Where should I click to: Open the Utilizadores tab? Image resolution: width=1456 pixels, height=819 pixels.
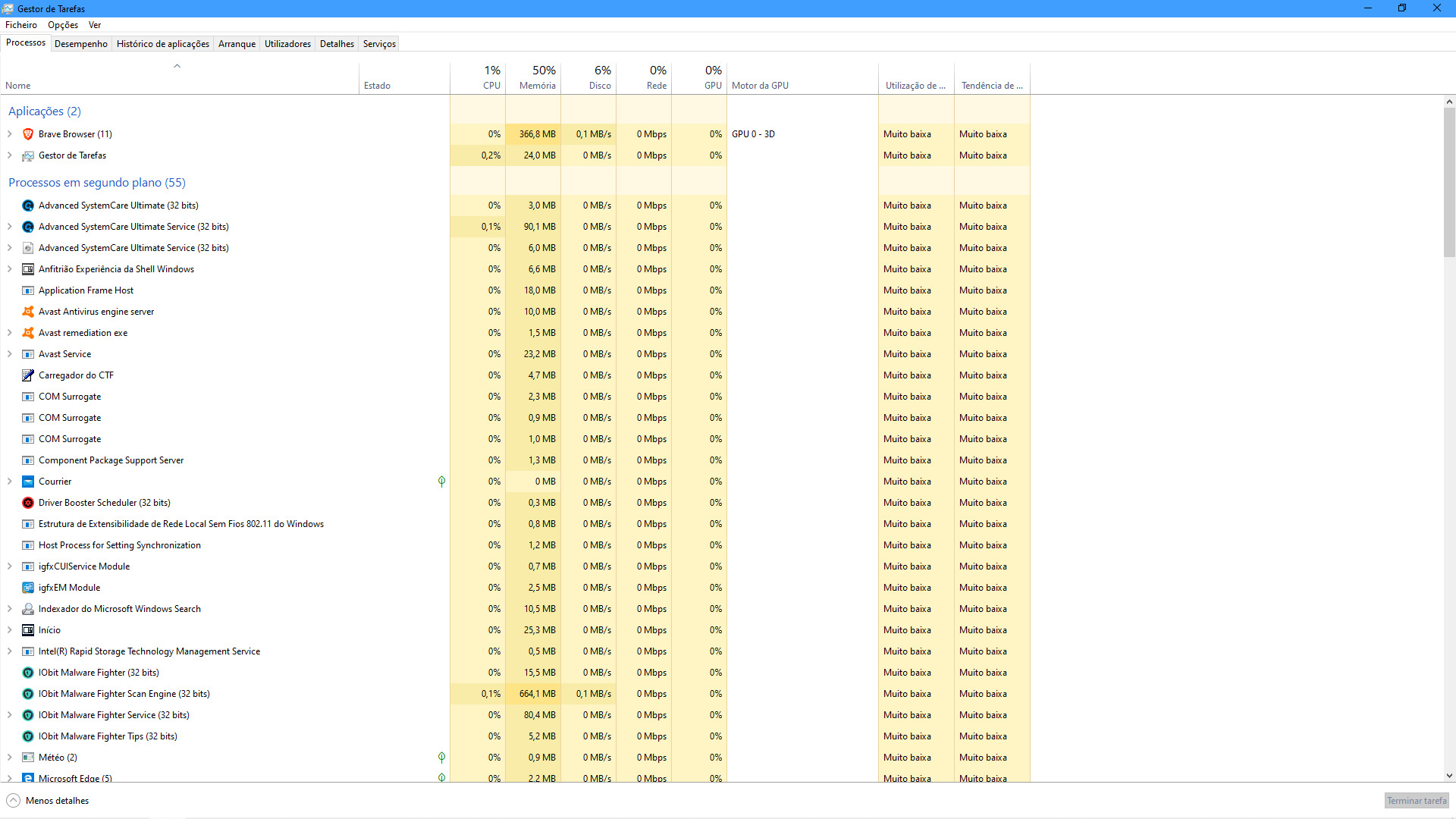pos(287,44)
